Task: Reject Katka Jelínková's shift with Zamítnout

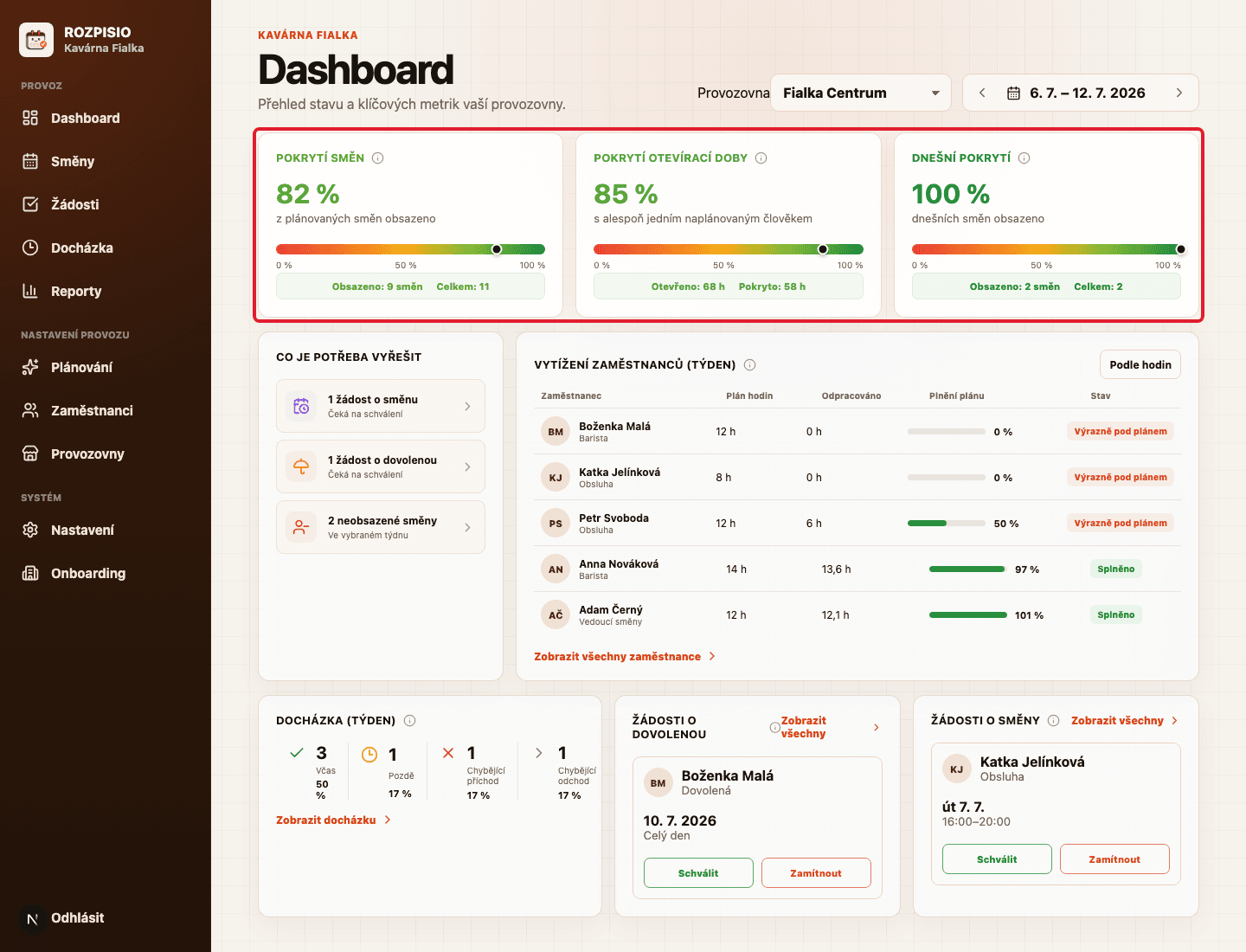Action: point(1114,859)
